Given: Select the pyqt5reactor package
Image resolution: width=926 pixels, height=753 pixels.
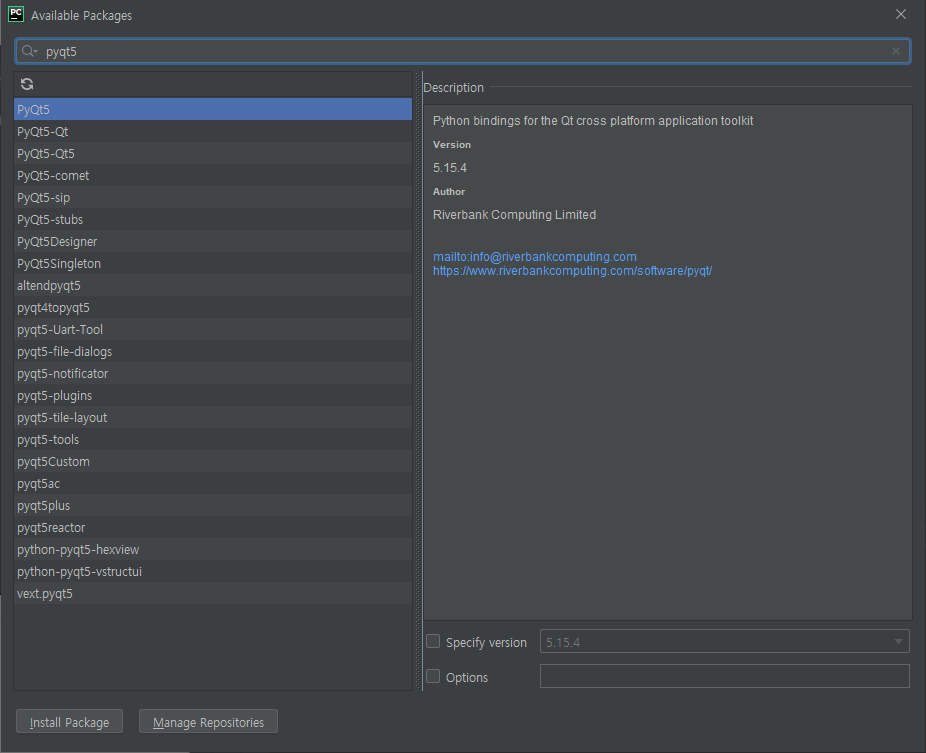Looking at the screenshot, I should [213, 527].
